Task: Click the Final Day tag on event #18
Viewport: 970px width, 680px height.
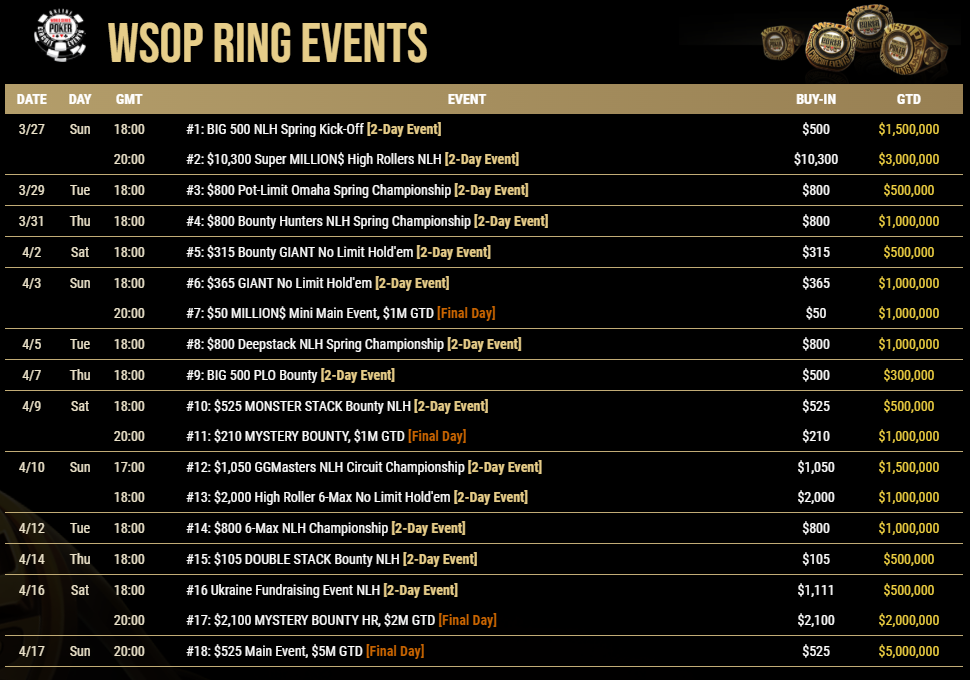Action: [395, 651]
